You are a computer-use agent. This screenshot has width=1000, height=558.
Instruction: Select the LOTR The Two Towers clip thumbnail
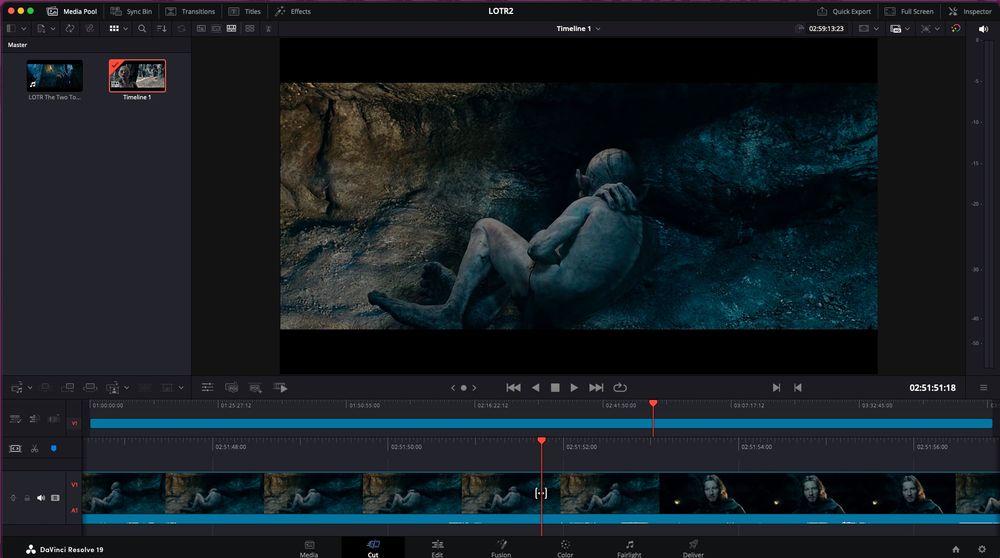click(x=54, y=75)
